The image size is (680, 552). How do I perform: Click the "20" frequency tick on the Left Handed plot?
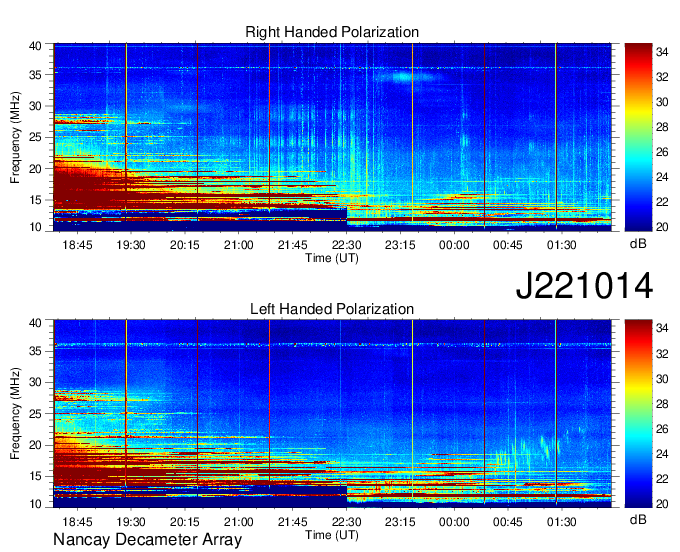pos(35,445)
